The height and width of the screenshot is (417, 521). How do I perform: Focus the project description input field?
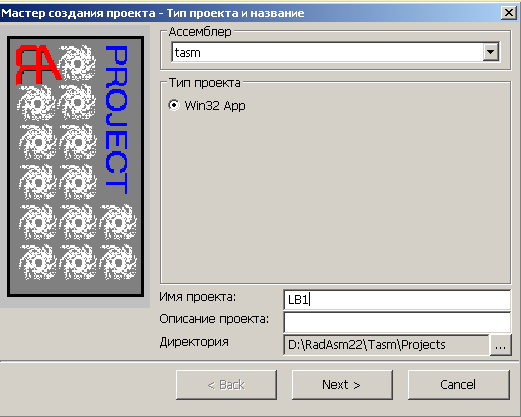tap(397, 322)
